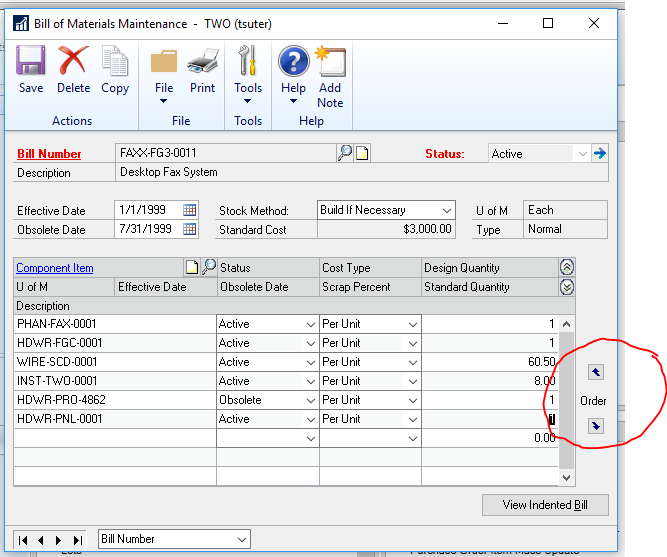Image resolution: width=667 pixels, height=557 pixels.
Task: Move component up with Order arrow
Action: (x=596, y=372)
